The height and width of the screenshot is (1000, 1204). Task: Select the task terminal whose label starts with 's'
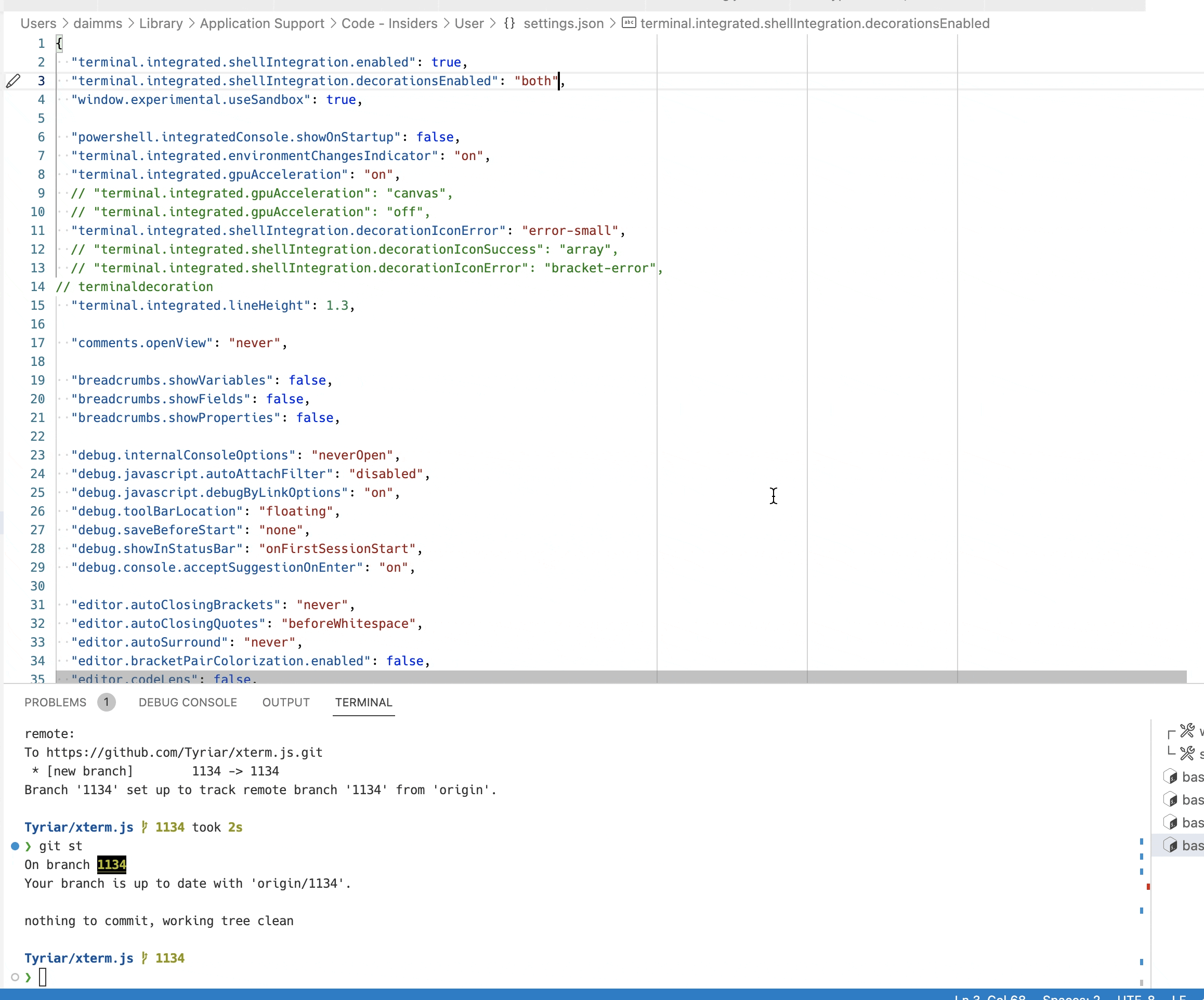click(1185, 754)
